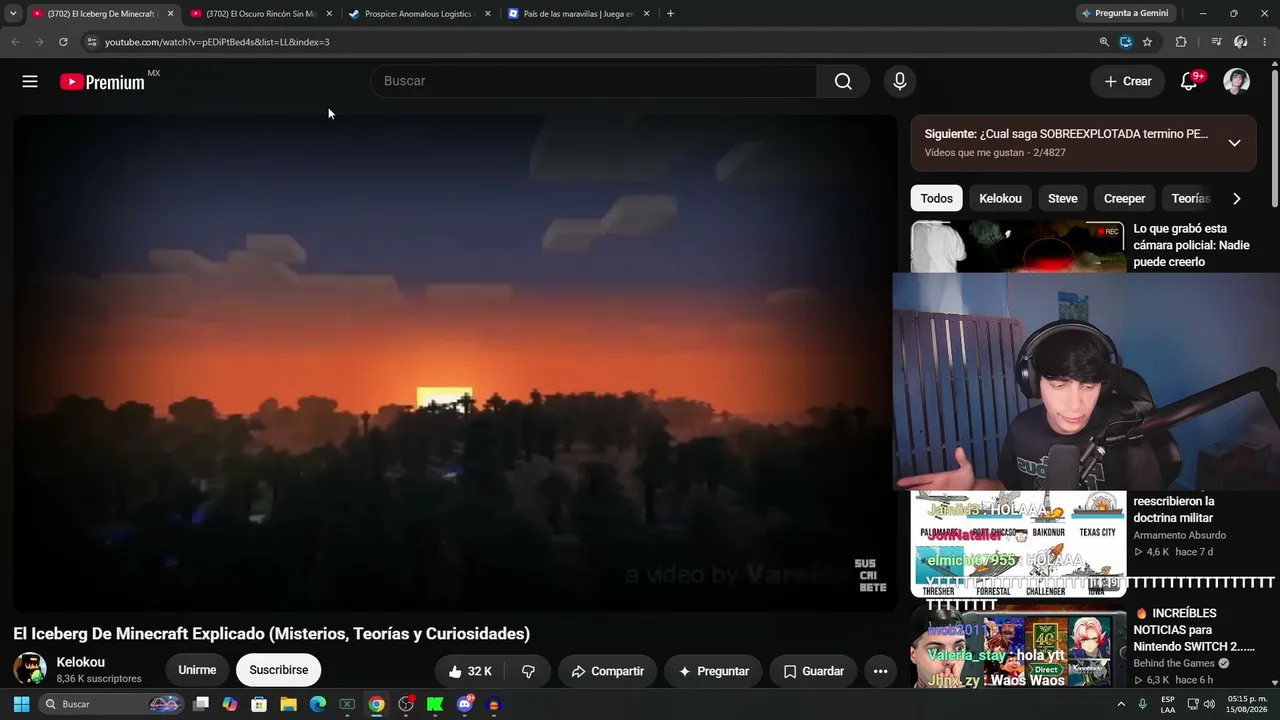Open Kelokou channel avatar
Screen dimensions: 1280x720
tap(30, 669)
